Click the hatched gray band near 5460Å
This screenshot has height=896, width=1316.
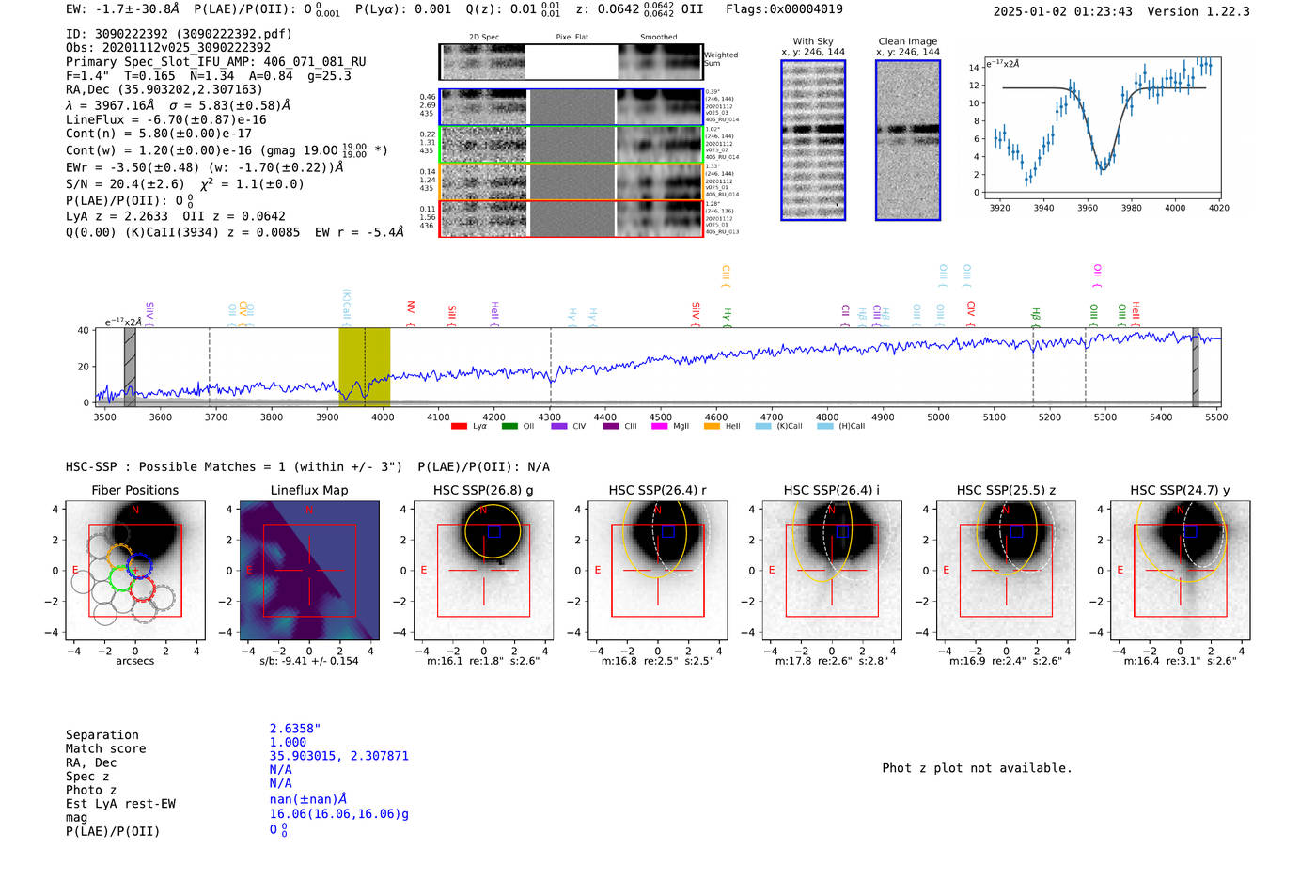click(1196, 367)
